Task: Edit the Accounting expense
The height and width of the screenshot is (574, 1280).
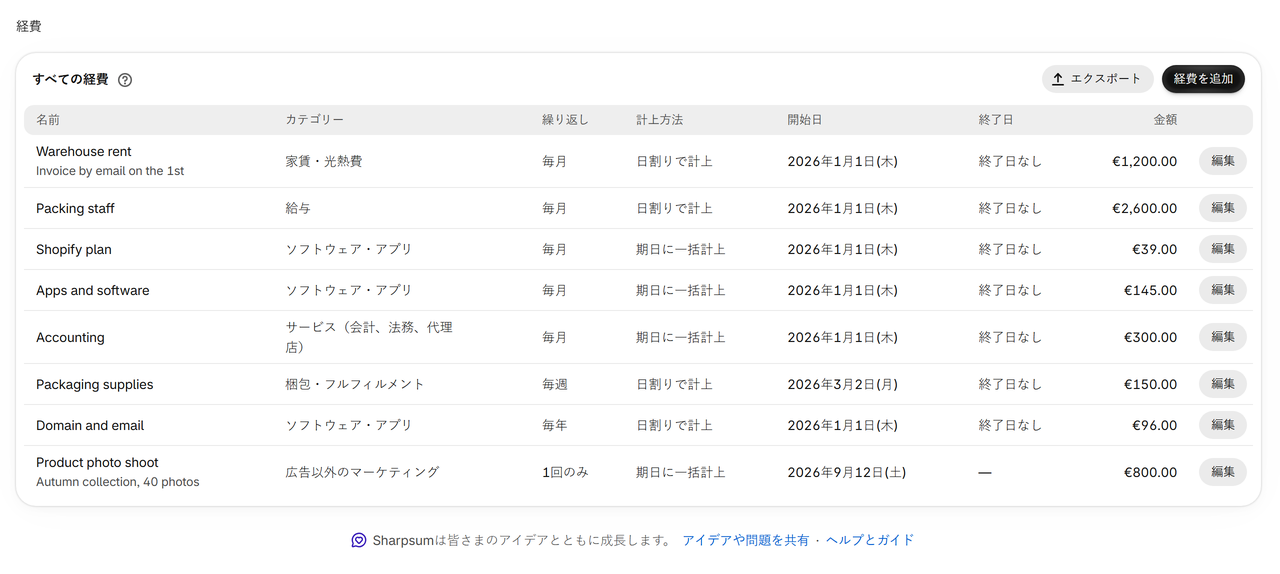Action: (1222, 337)
